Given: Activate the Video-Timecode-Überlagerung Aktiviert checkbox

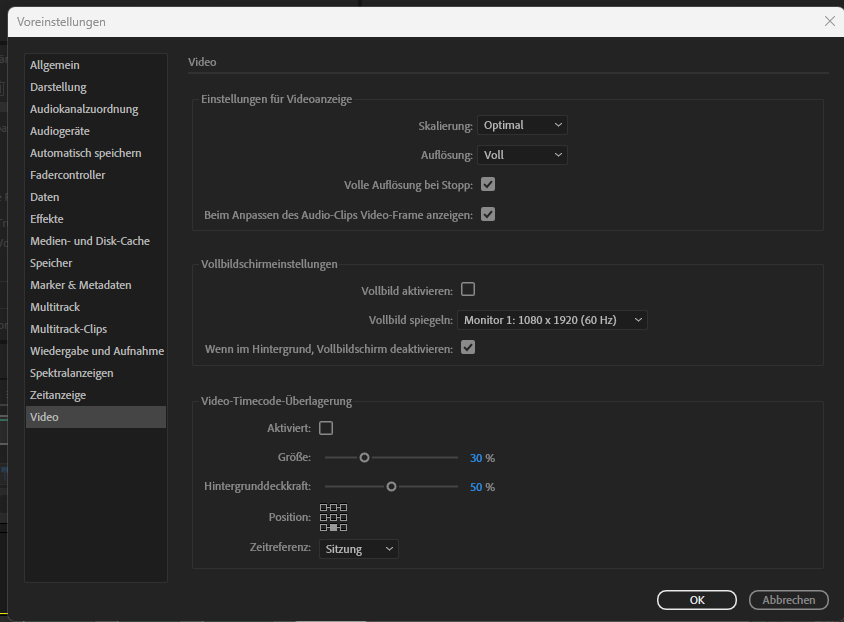Looking at the screenshot, I should 326,427.
